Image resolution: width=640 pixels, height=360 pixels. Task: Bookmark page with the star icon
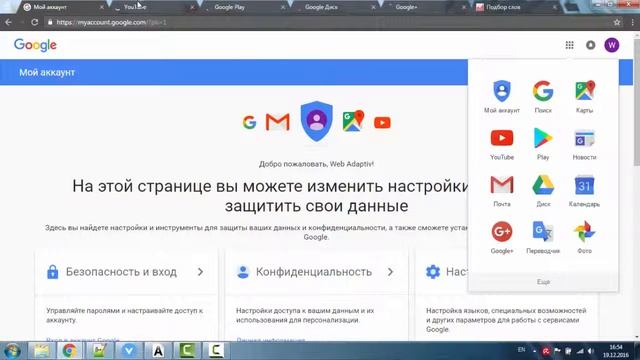(617, 22)
